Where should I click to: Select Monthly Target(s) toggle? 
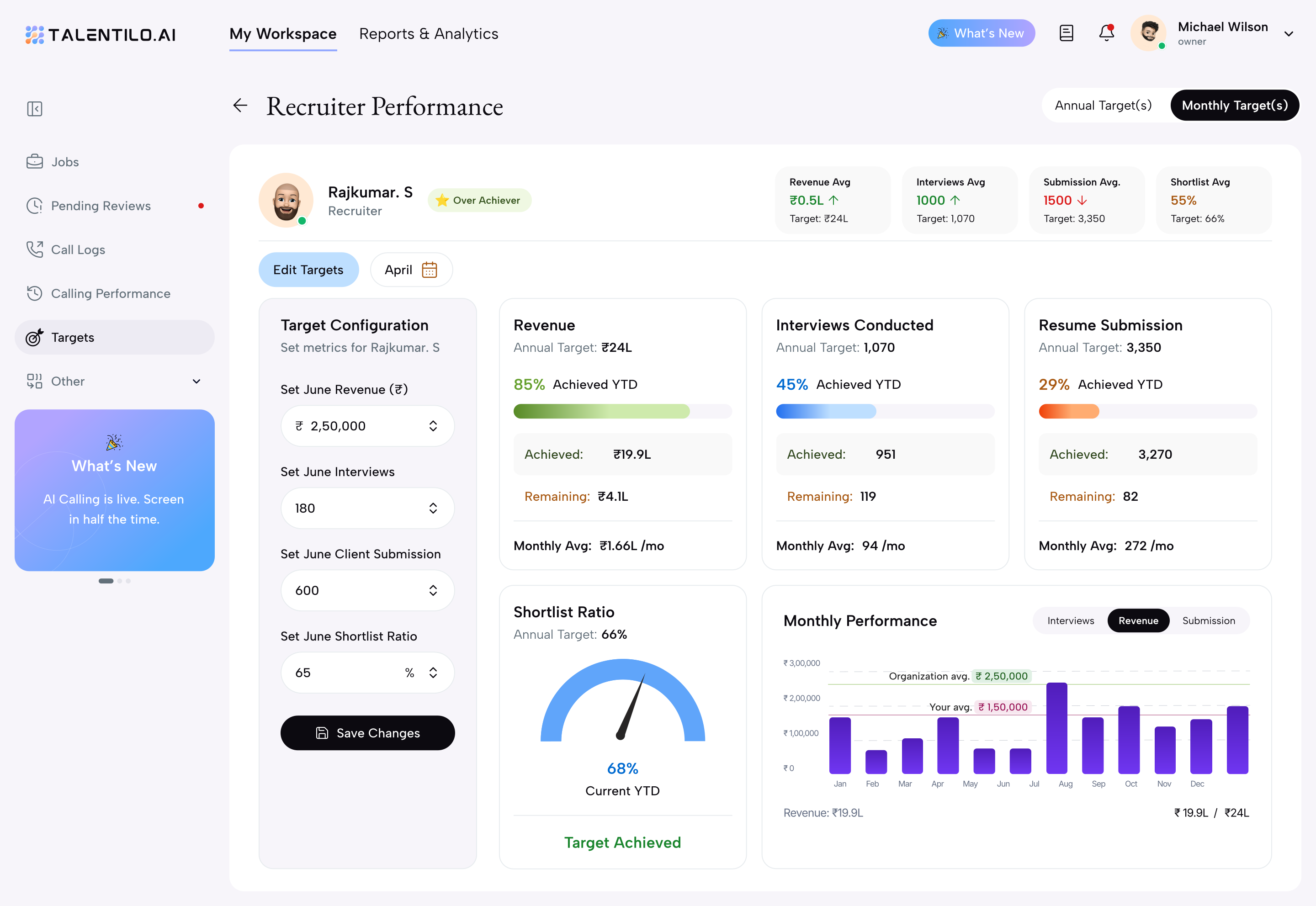(1235, 105)
